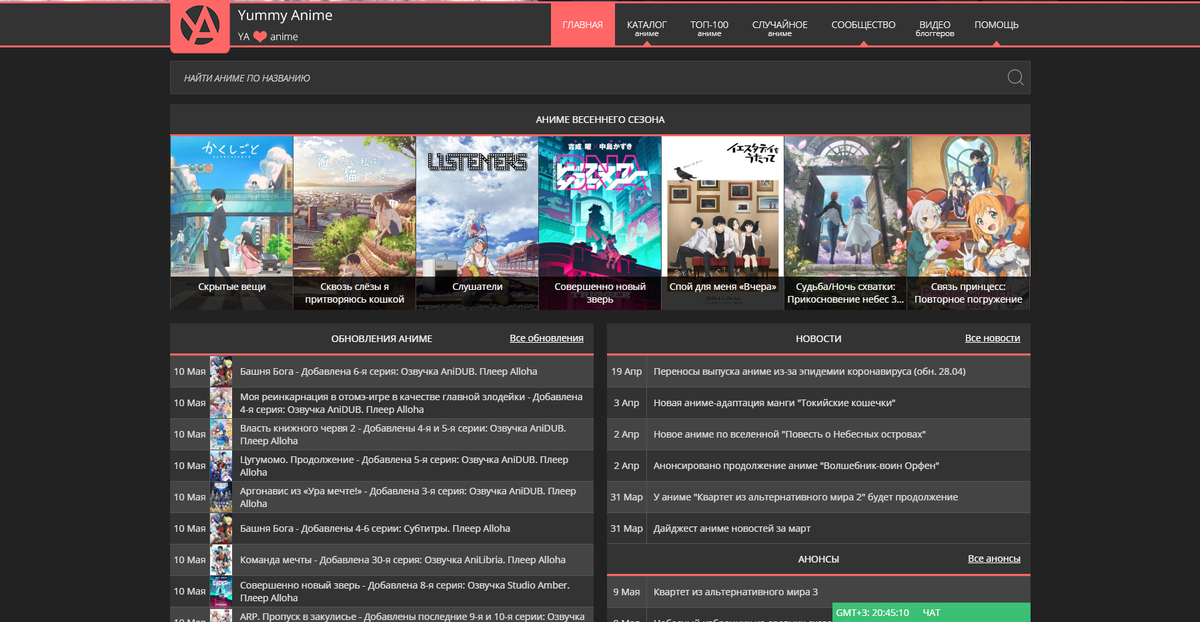Click thumbnail icon beside Власть книжного червя 2
The height and width of the screenshot is (622, 1200).
221,434
